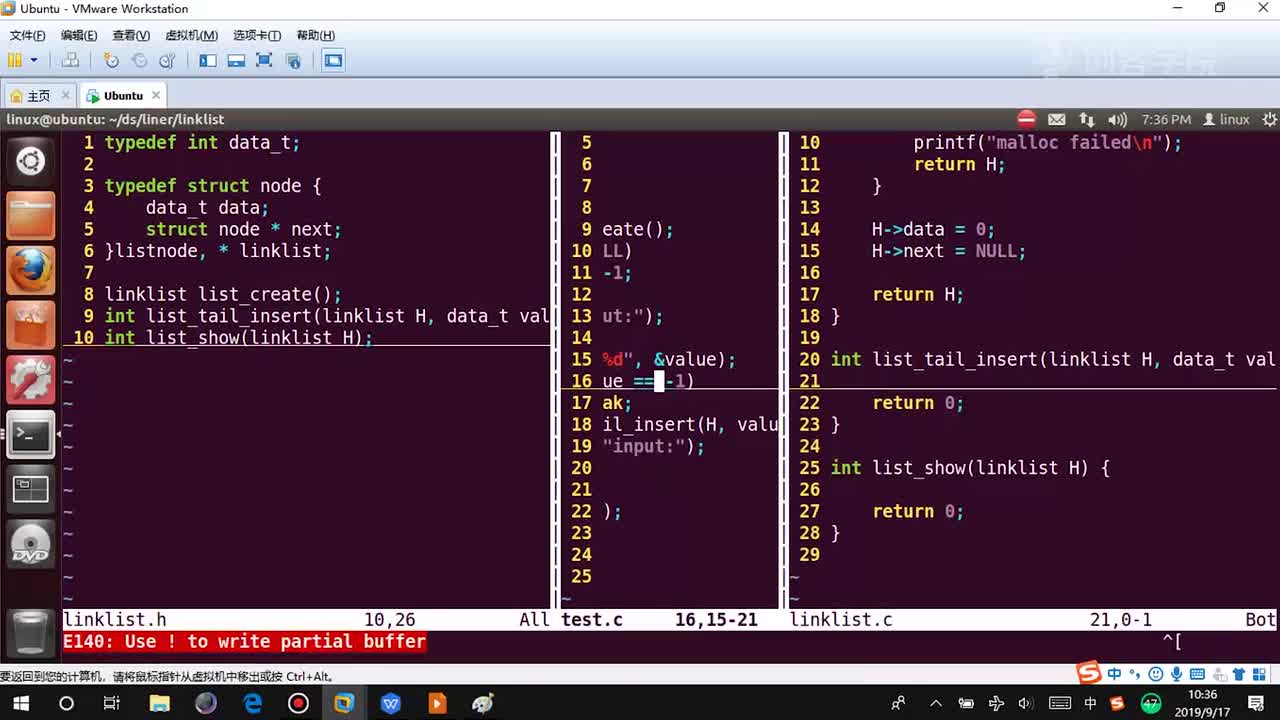Open the 虚拟机(M) menu

pyautogui.click(x=191, y=35)
